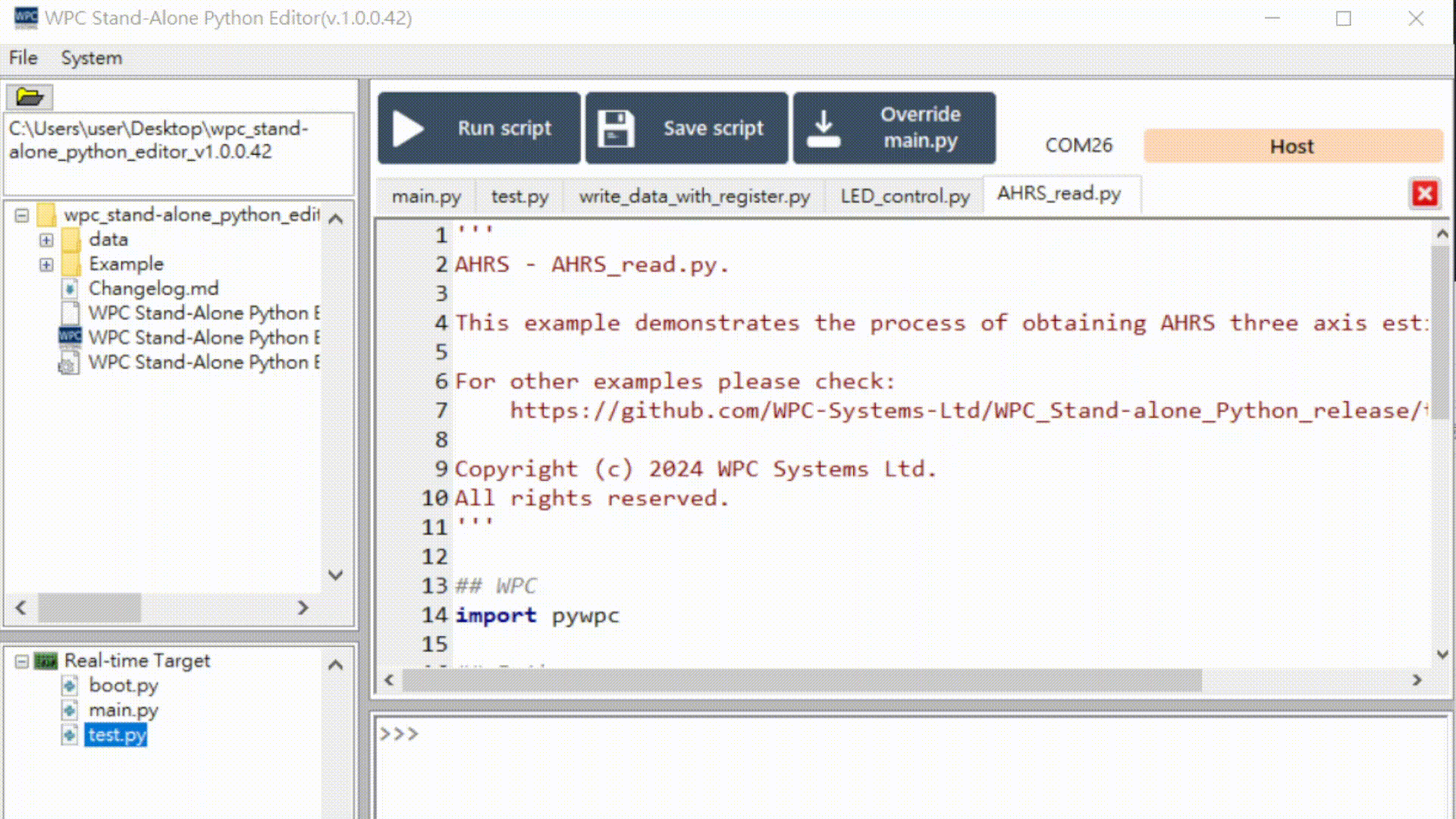Click the Override main.py download icon
Image resolution: width=1456 pixels, height=819 pixels.
tap(823, 129)
